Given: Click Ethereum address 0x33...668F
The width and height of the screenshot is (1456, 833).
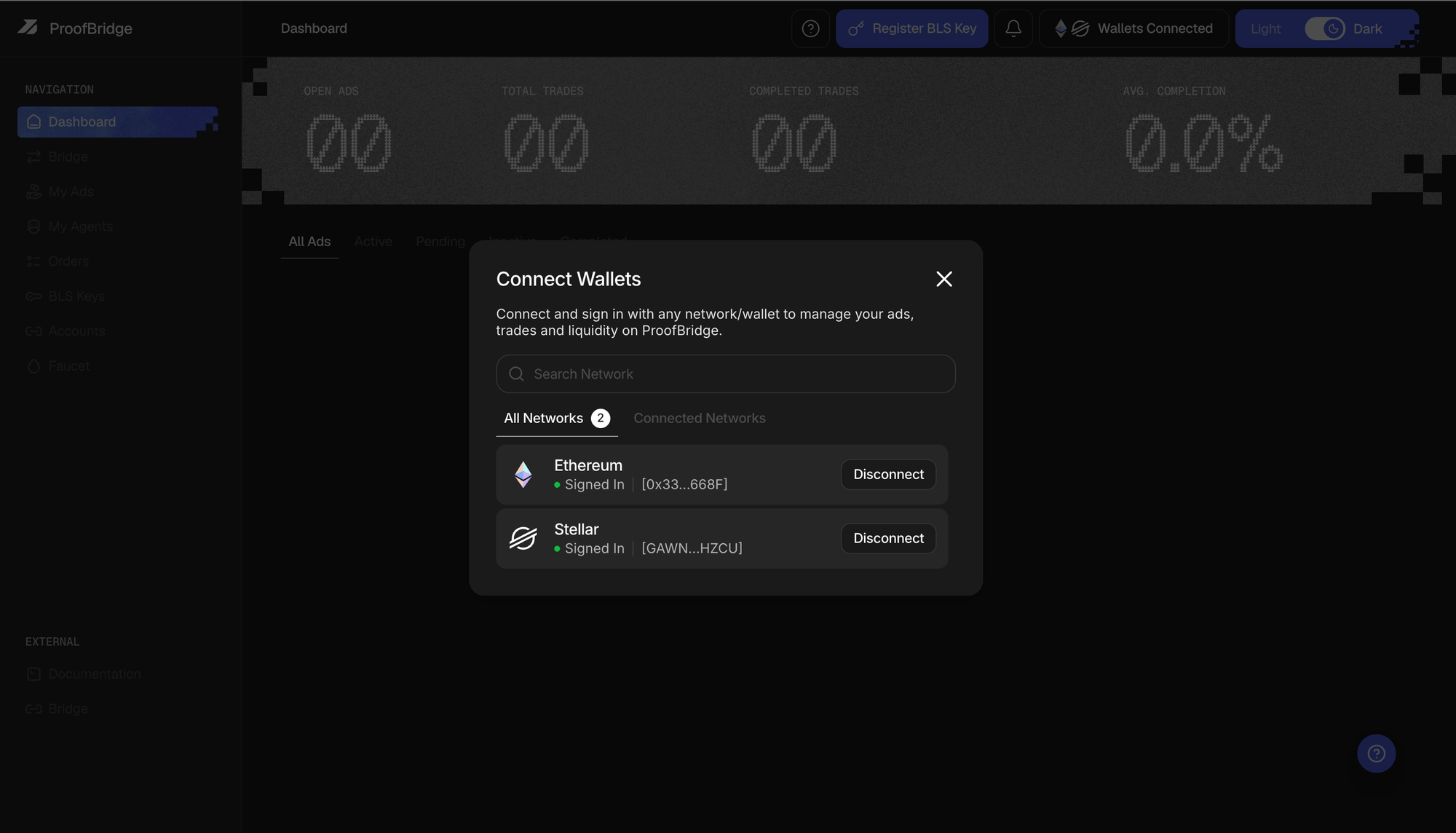Looking at the screenshot, I should (684, 485).
